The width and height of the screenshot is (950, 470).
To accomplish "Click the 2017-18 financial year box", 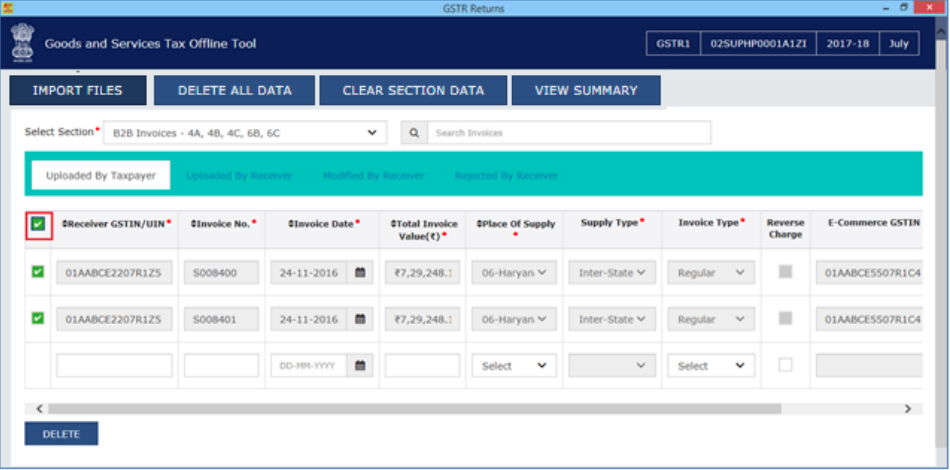I will (x=846, y=44).
